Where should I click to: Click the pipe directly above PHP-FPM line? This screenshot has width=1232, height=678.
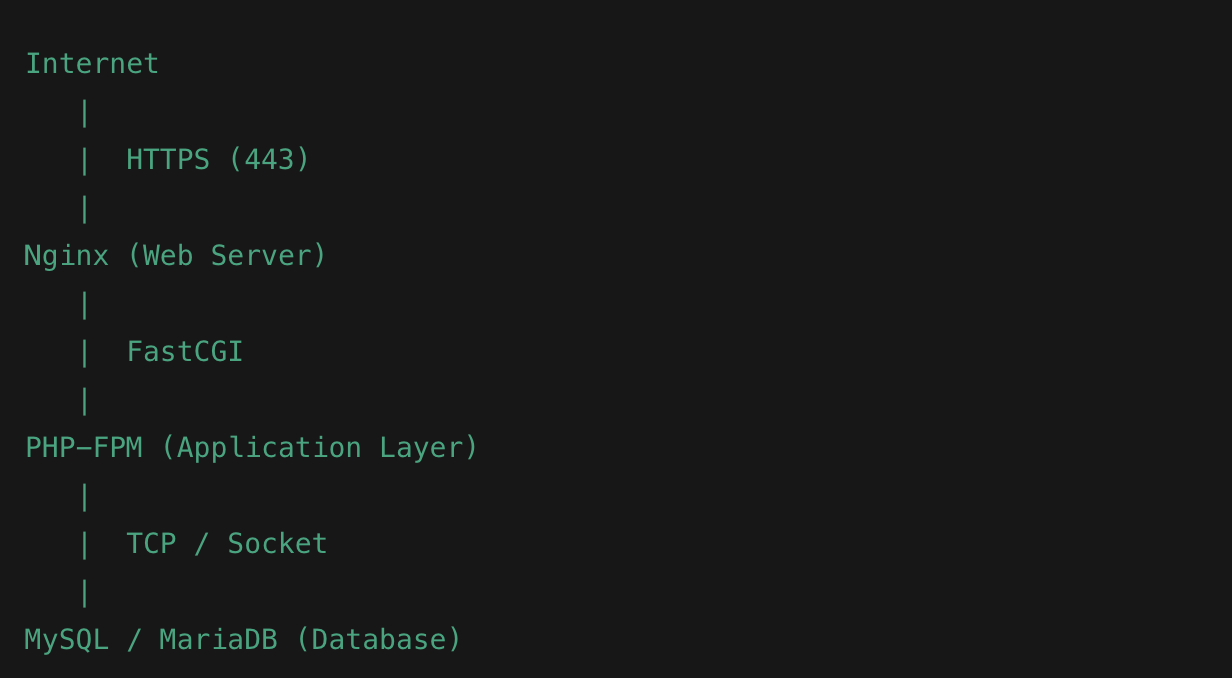click(x=84, y=400)
